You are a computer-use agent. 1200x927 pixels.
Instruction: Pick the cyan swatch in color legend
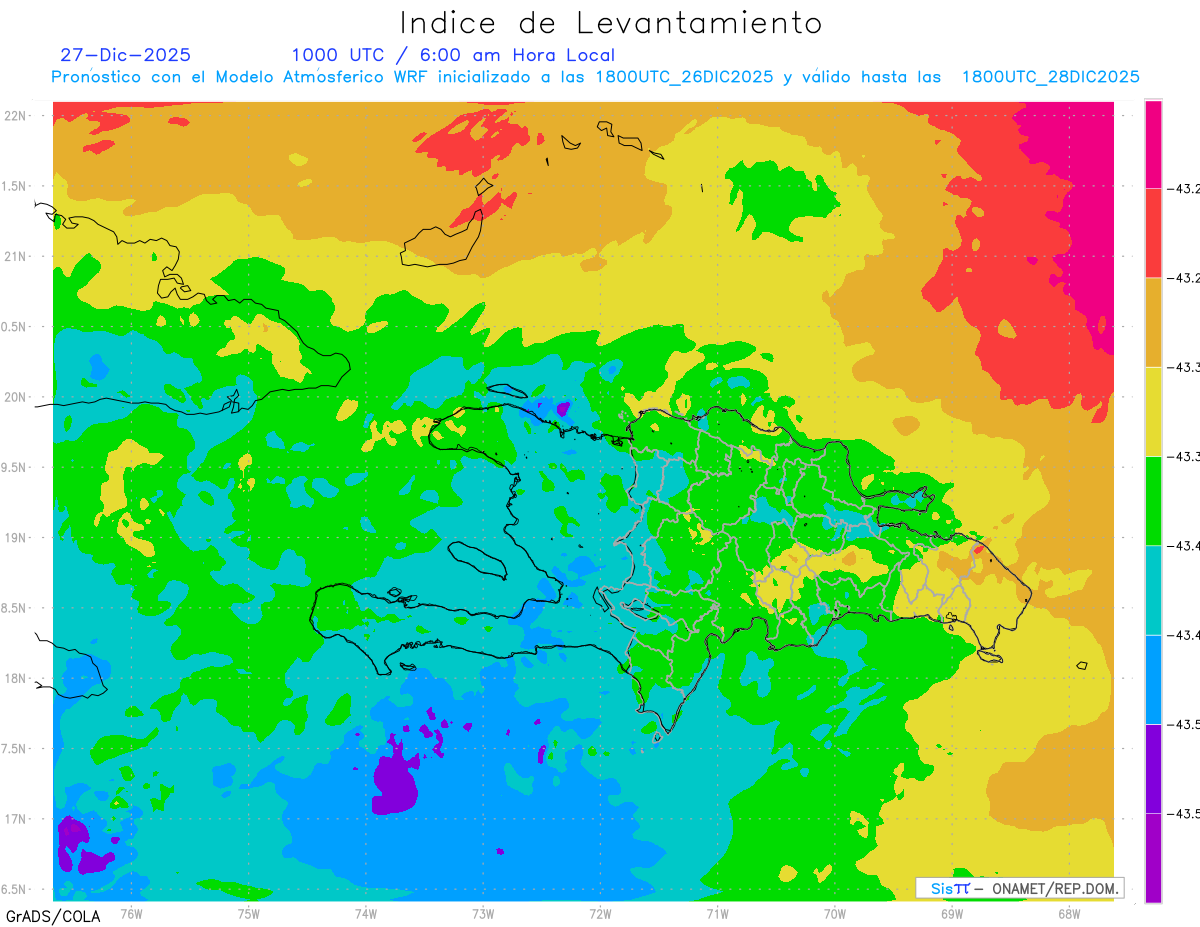(x=1153, y=590)
